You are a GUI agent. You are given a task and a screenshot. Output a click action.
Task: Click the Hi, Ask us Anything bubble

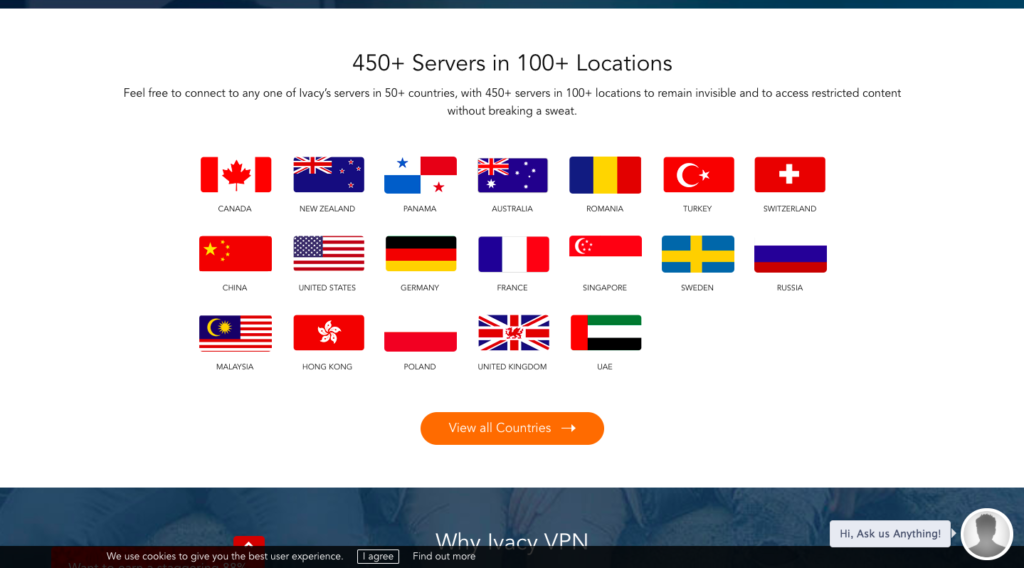click(890, 533)
